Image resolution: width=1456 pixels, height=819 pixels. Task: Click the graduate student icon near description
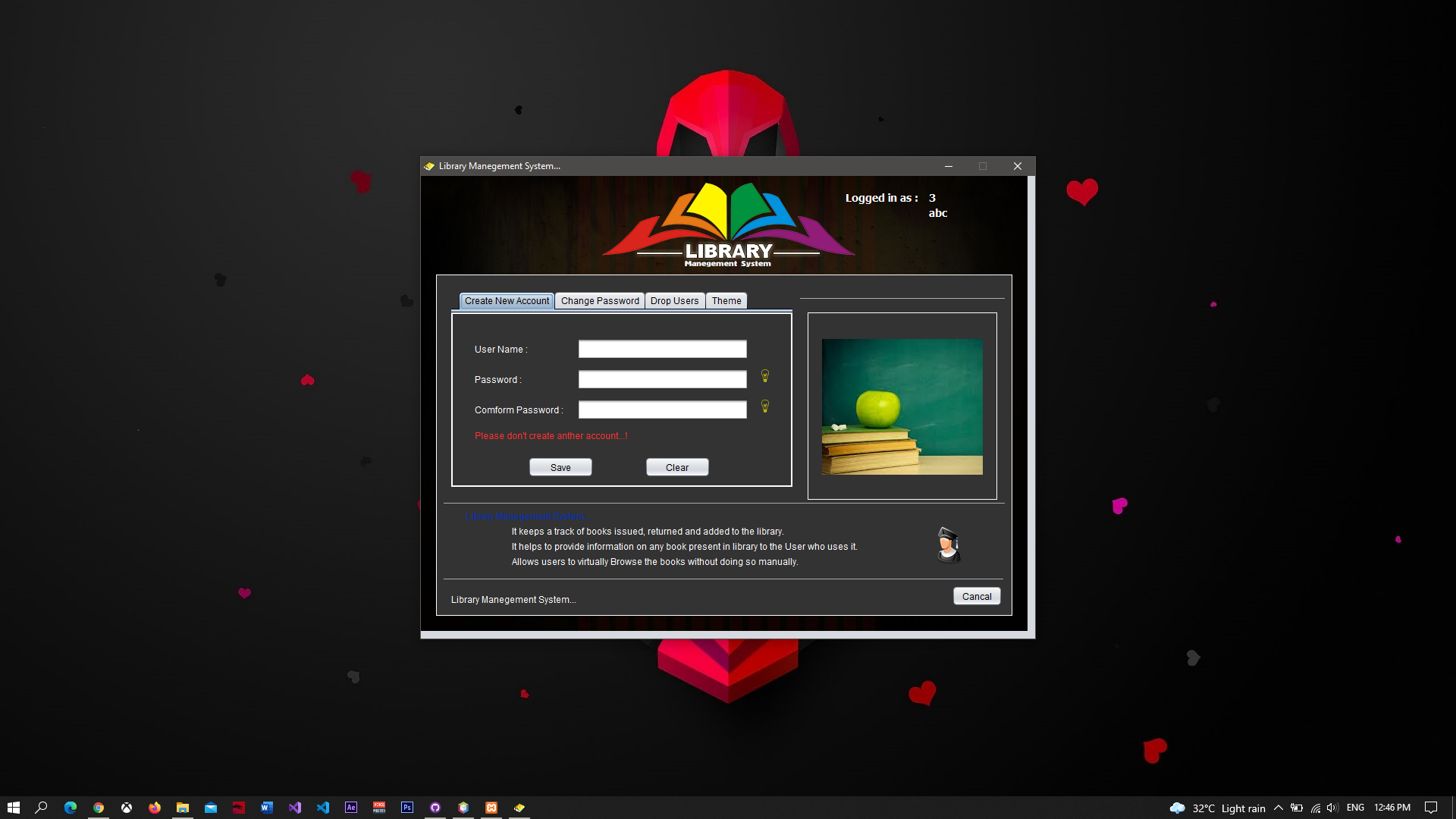click(x=947, y=544)
